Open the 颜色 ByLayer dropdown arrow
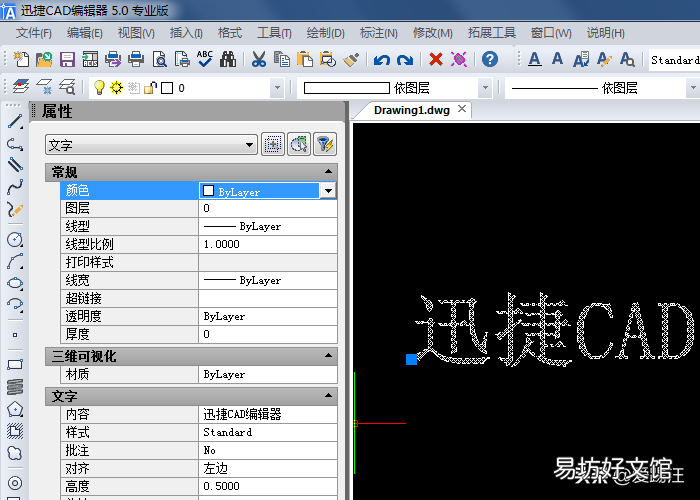This screenshot has height=500, width=700. point(328,191)
